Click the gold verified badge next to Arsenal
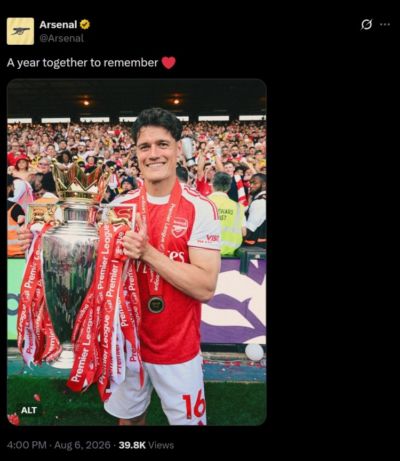 [85, 25]
